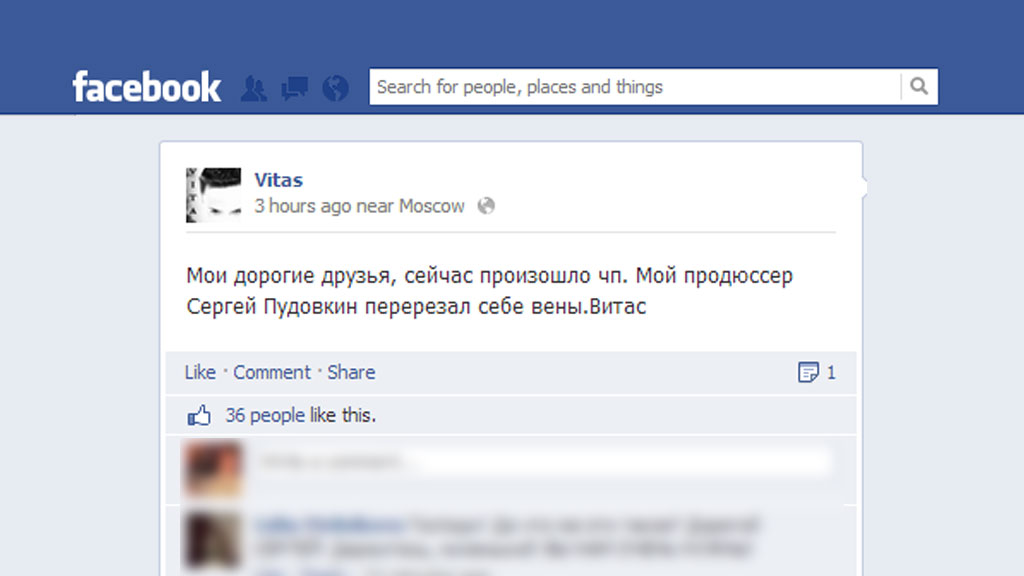1024x576 pixels.
Task: Click the blurred write a comment field
Action: [x=543, y=463]
